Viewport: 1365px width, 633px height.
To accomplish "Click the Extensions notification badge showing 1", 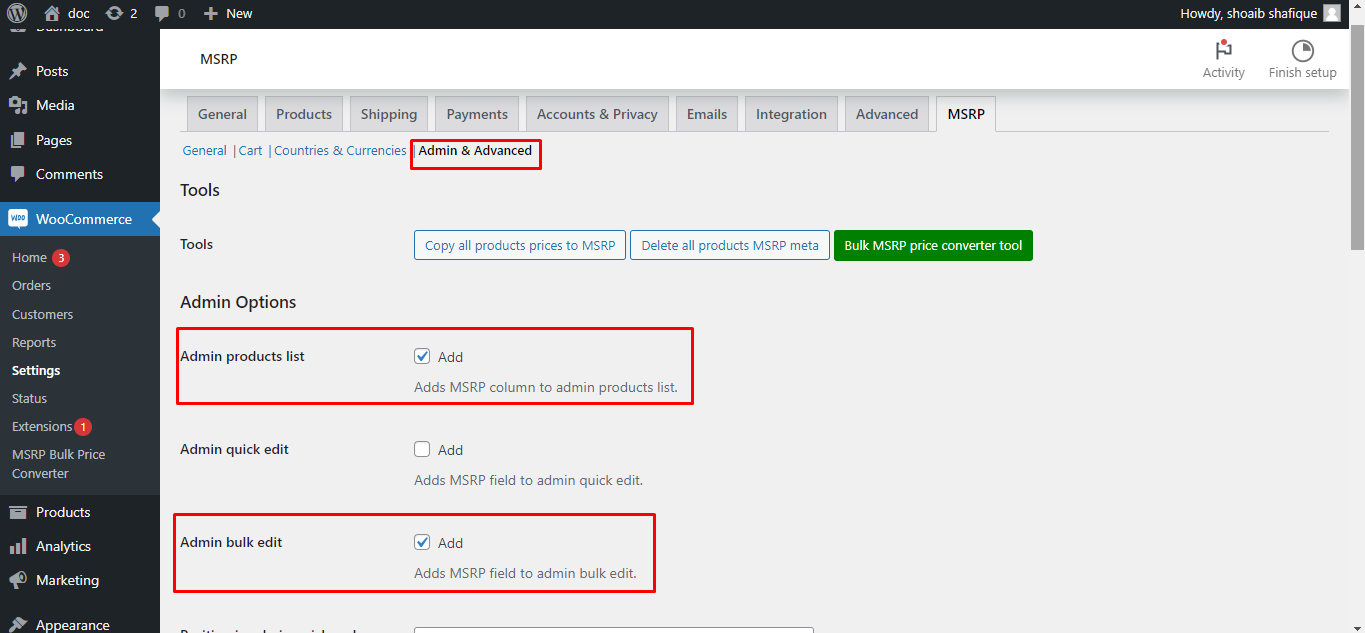I will (x=83, y=427).
